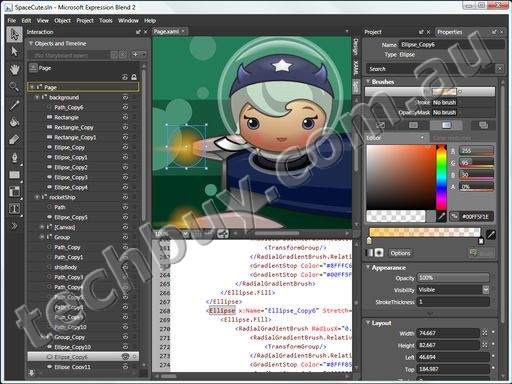The image size is (512, 384).
Task: Switch to the Project panel tab
Action: (x=373, y=32)
